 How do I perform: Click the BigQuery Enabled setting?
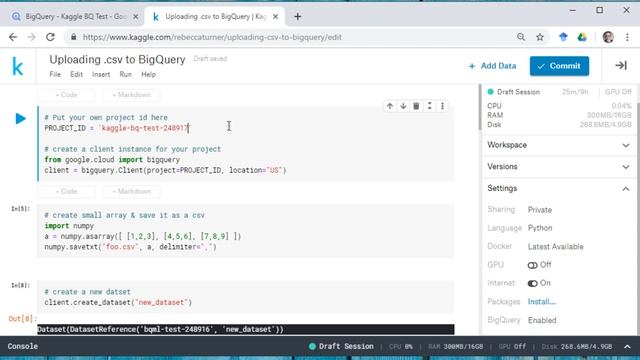click(x=542, y=320)
